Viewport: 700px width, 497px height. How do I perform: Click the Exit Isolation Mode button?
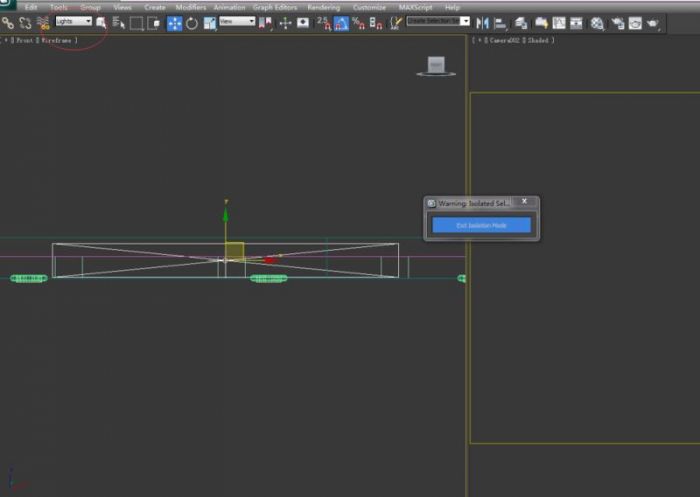click(481, 225)
